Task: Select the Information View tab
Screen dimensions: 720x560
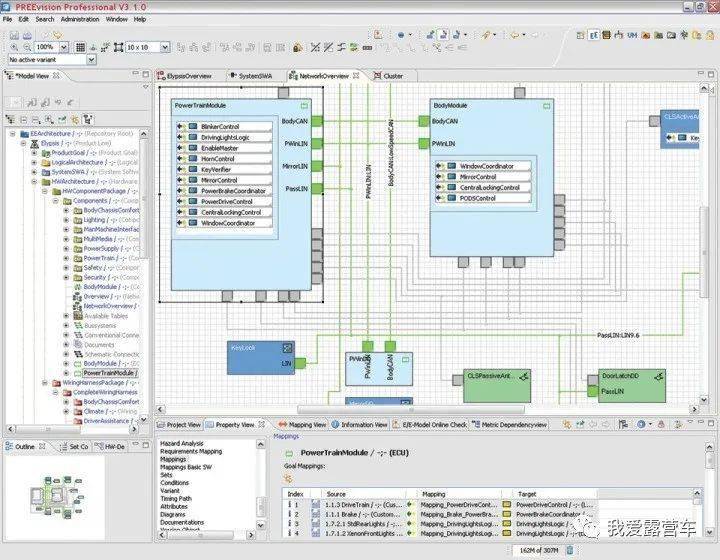Action: pos(360,425)
